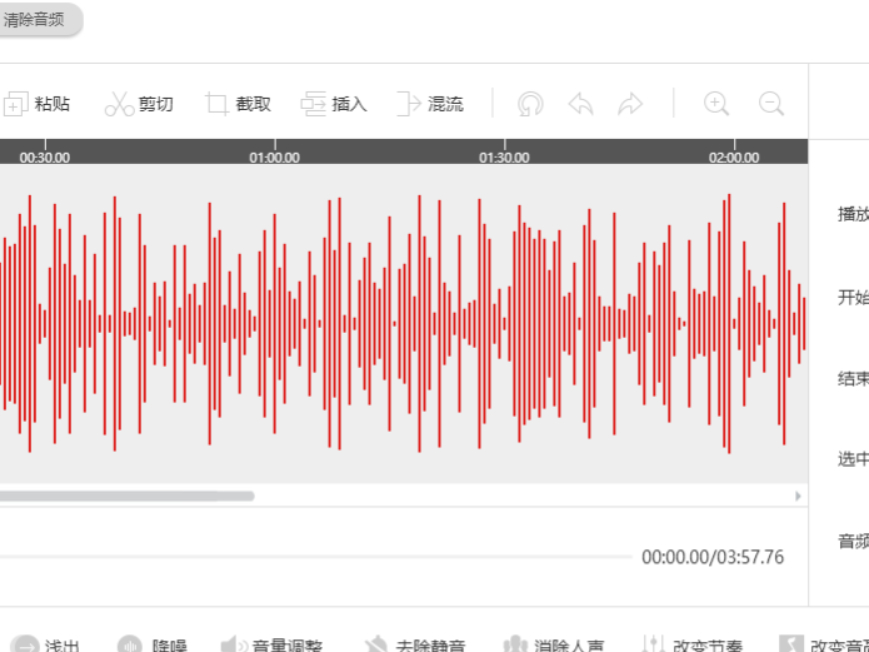Viewport: 869px width, 652px height.
Task: Choose the 截取 crop tool
Action: [238, 104]
